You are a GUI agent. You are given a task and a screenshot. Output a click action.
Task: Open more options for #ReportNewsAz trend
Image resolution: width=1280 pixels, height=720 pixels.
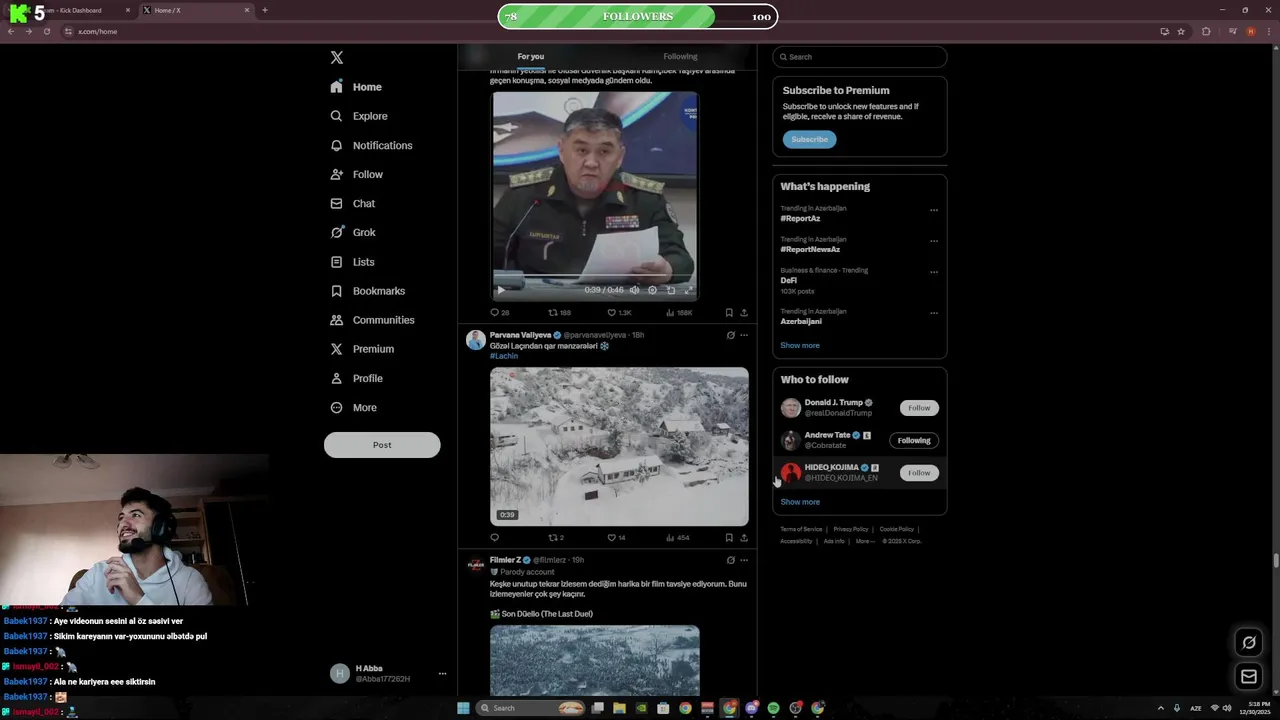(934, 241)
